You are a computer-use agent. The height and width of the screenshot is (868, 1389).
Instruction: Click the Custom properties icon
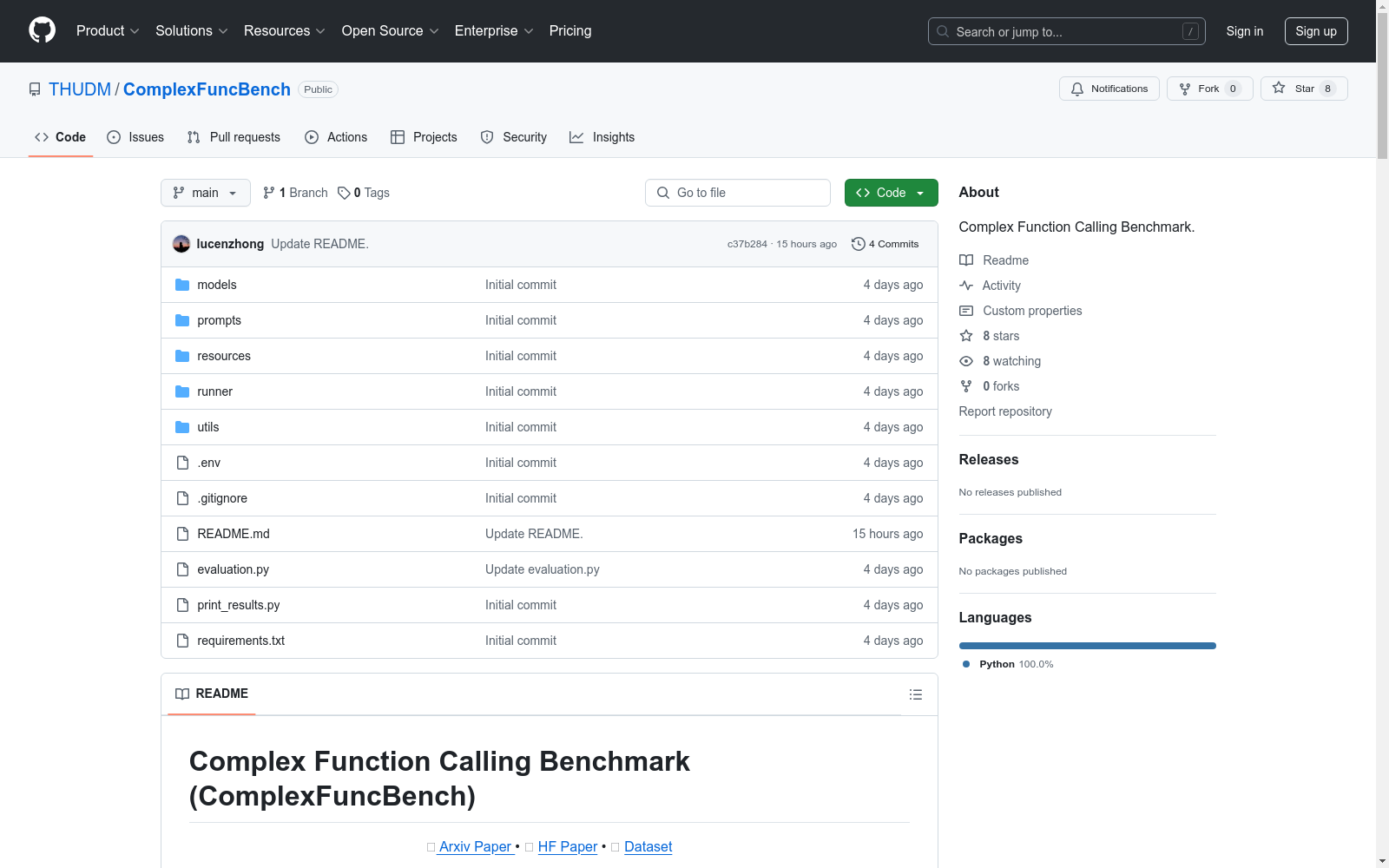(966, 311)
